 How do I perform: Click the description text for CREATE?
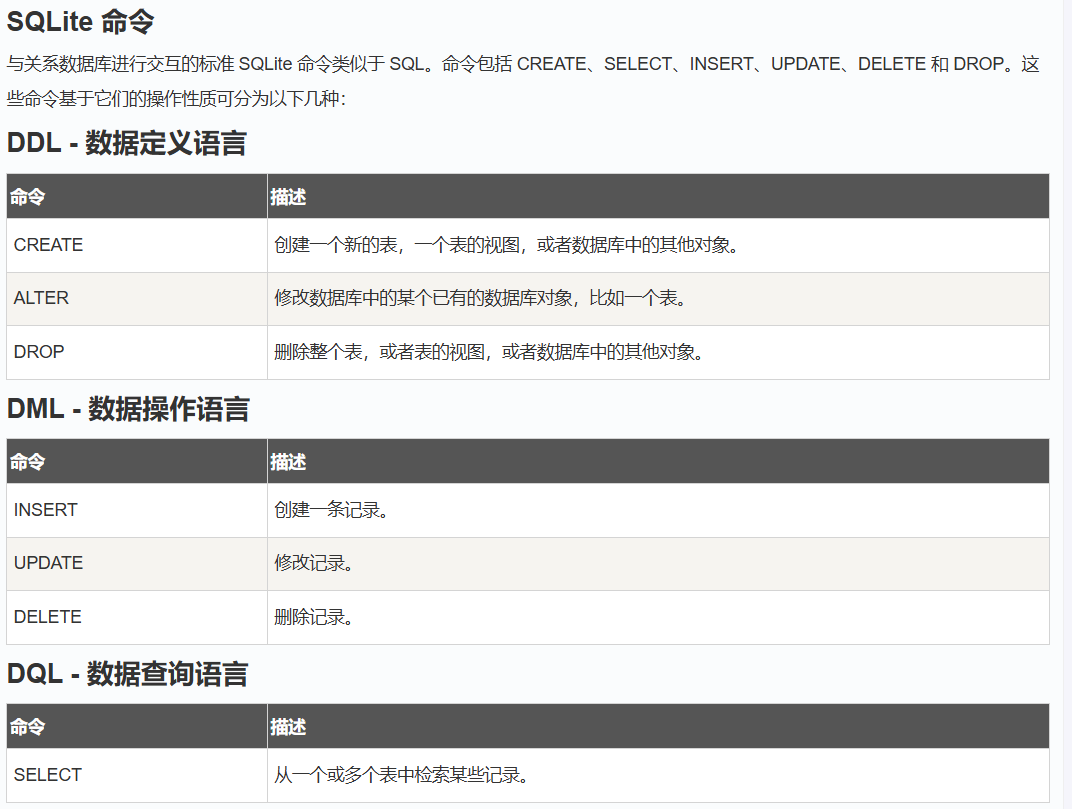[x=510, y=245]
